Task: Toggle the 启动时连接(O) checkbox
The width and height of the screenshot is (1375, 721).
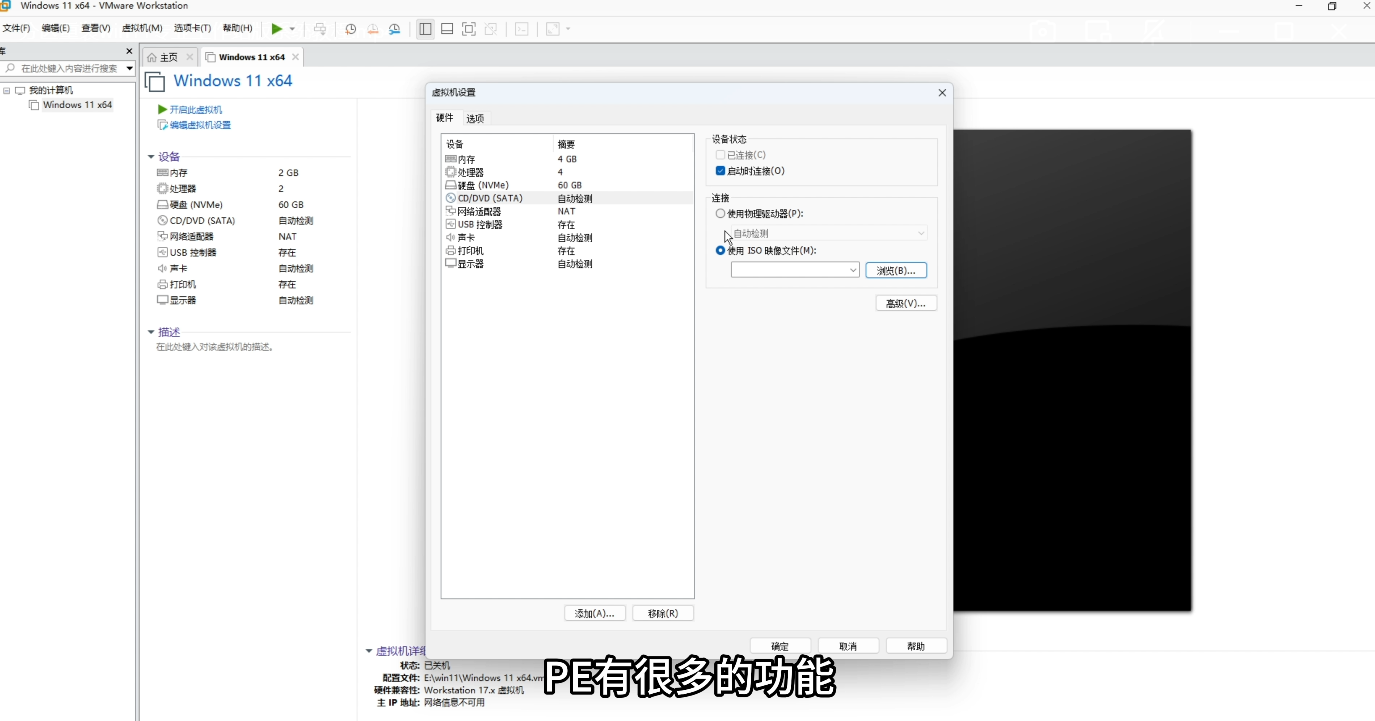Action: click(x=720, y=171)
